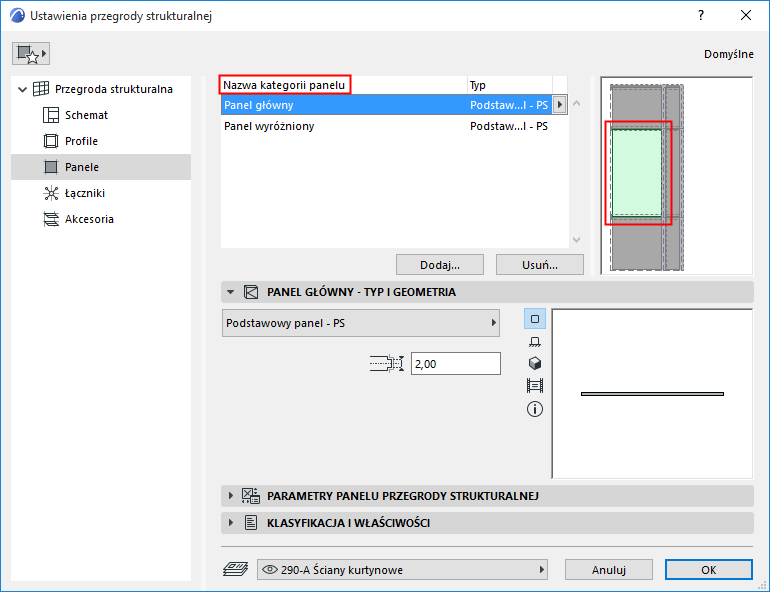The image size is (770, 592).
Task: Click the Przegroda strukturalna grid icon
Action: (41, 89)
